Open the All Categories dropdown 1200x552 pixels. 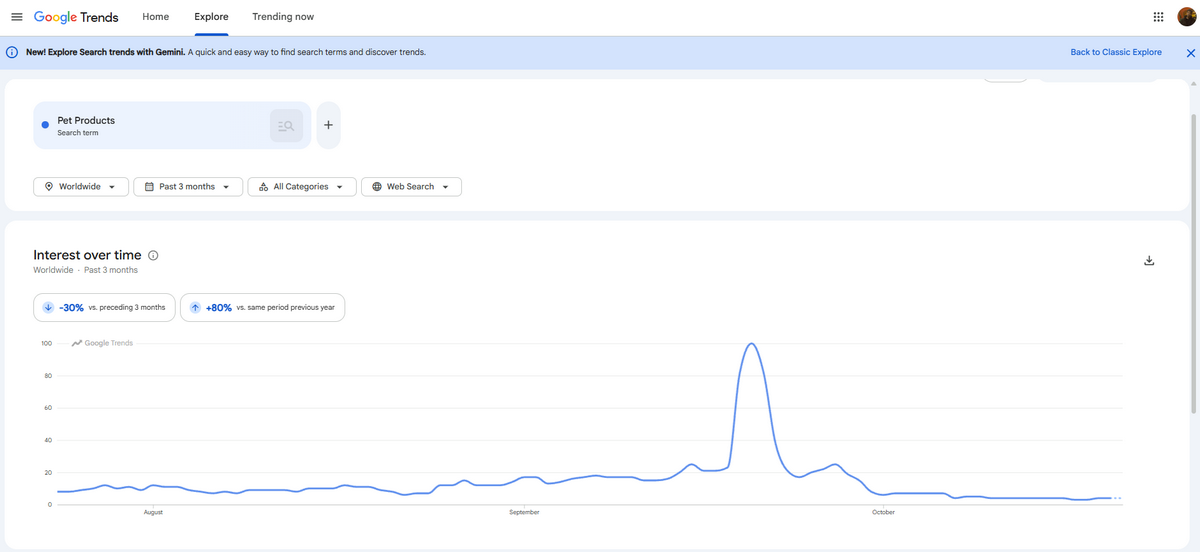(302, 187)
